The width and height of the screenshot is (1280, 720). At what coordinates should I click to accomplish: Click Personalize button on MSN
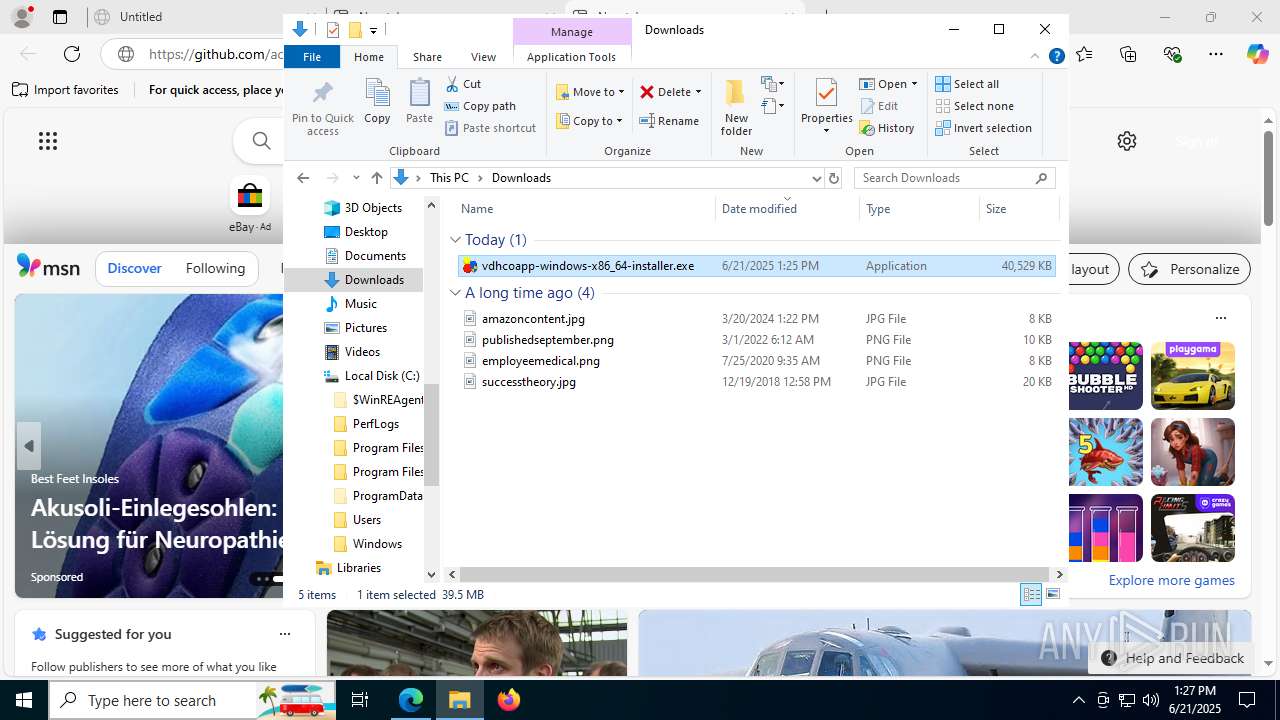[1189, 269]
